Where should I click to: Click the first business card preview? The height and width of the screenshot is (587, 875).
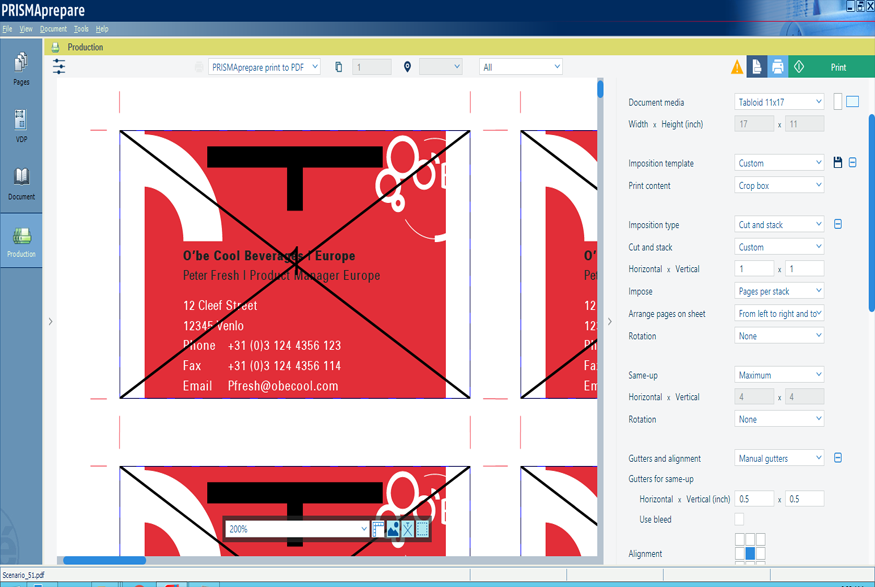coord(295,264)
